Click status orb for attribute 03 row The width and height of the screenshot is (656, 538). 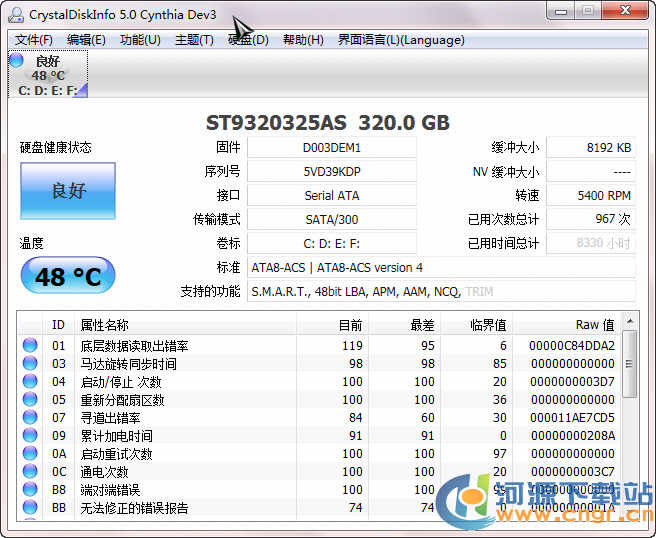click(x=30, y=364)
